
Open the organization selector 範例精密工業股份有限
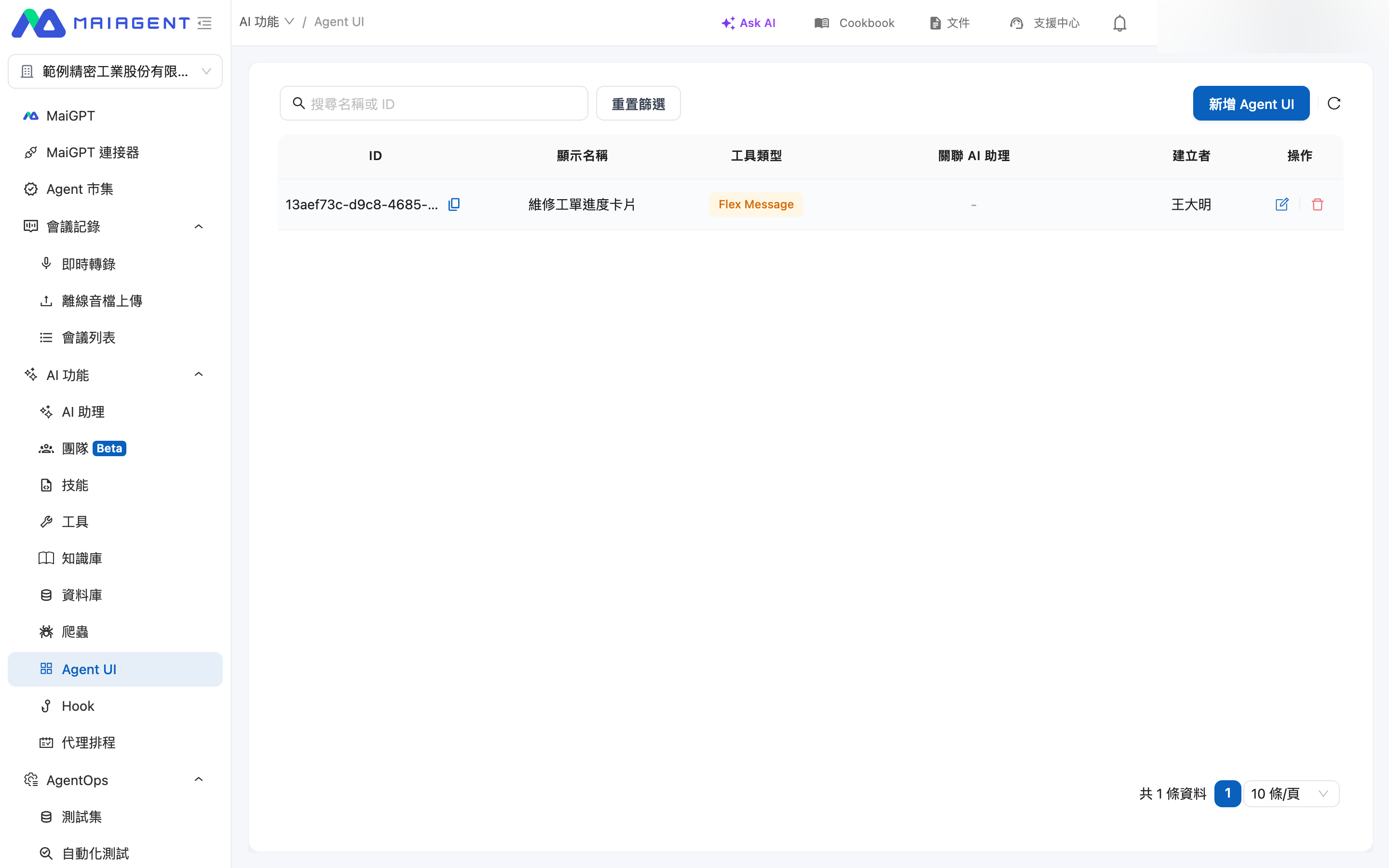click(115, 71)
